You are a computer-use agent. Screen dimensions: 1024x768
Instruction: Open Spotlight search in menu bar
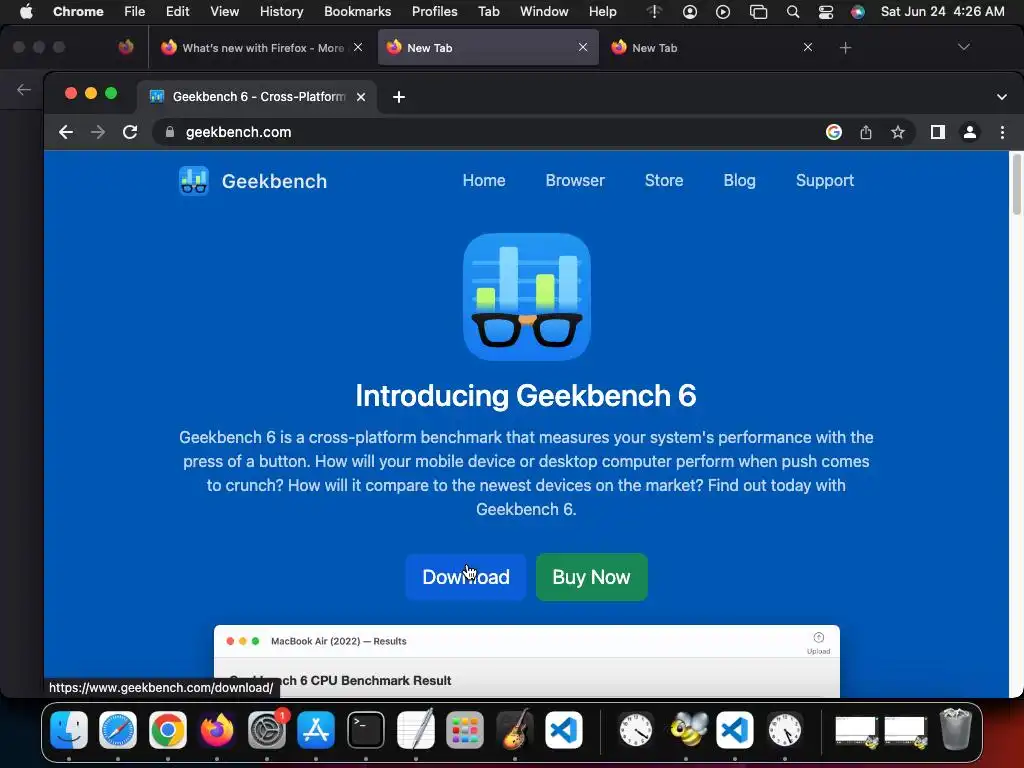[793, 12]
